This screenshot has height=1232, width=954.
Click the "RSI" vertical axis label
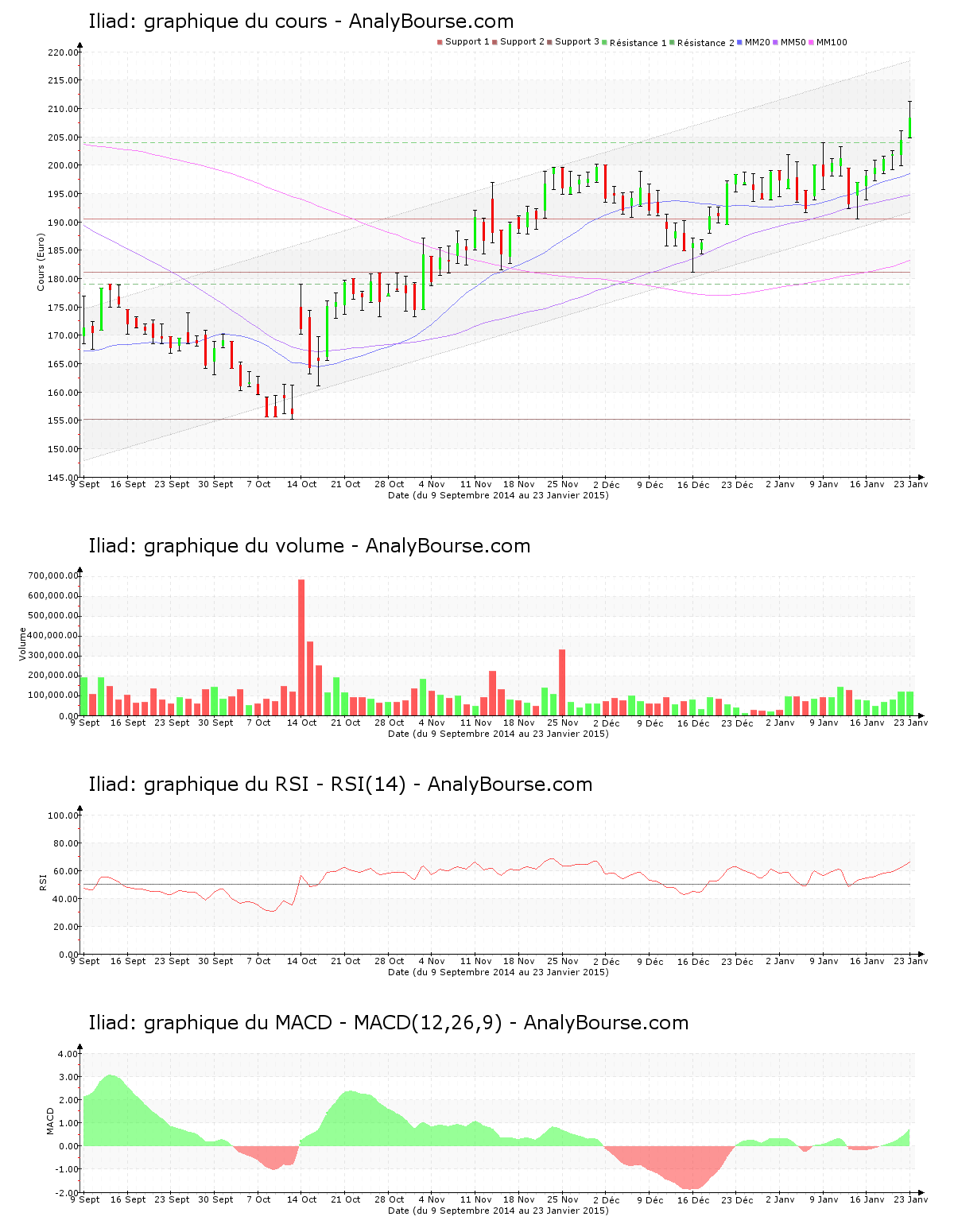[42, 882]
